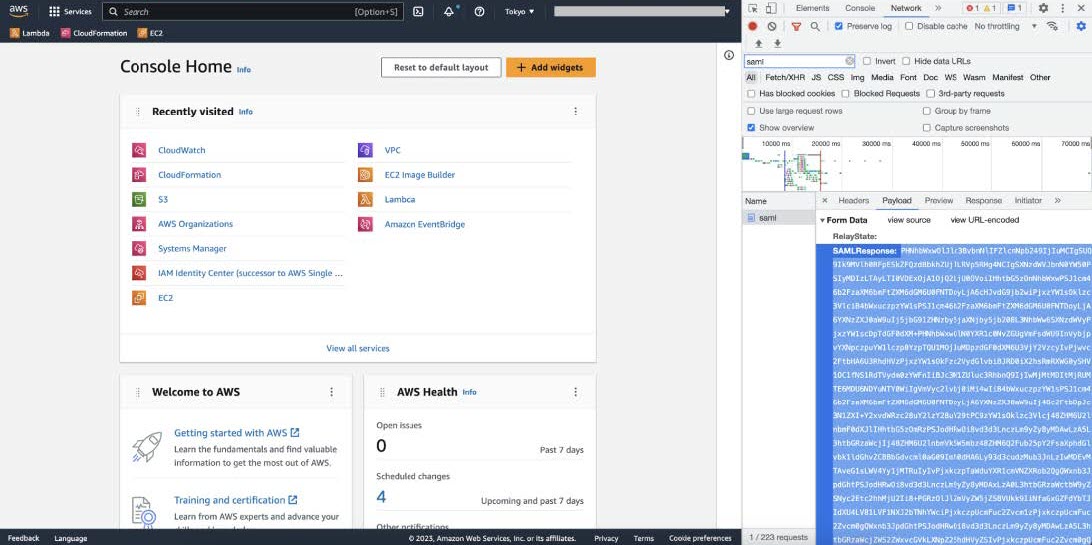
Task: Enable Use large request rows
Action: 751,111
